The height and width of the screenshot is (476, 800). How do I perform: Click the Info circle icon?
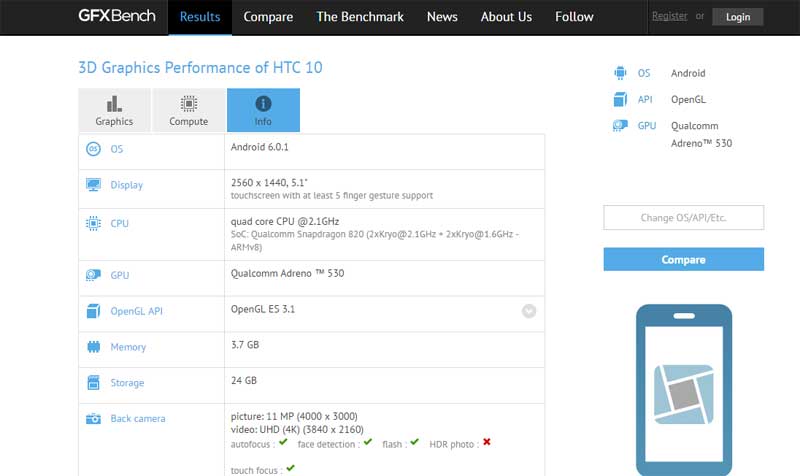point(263,104)
